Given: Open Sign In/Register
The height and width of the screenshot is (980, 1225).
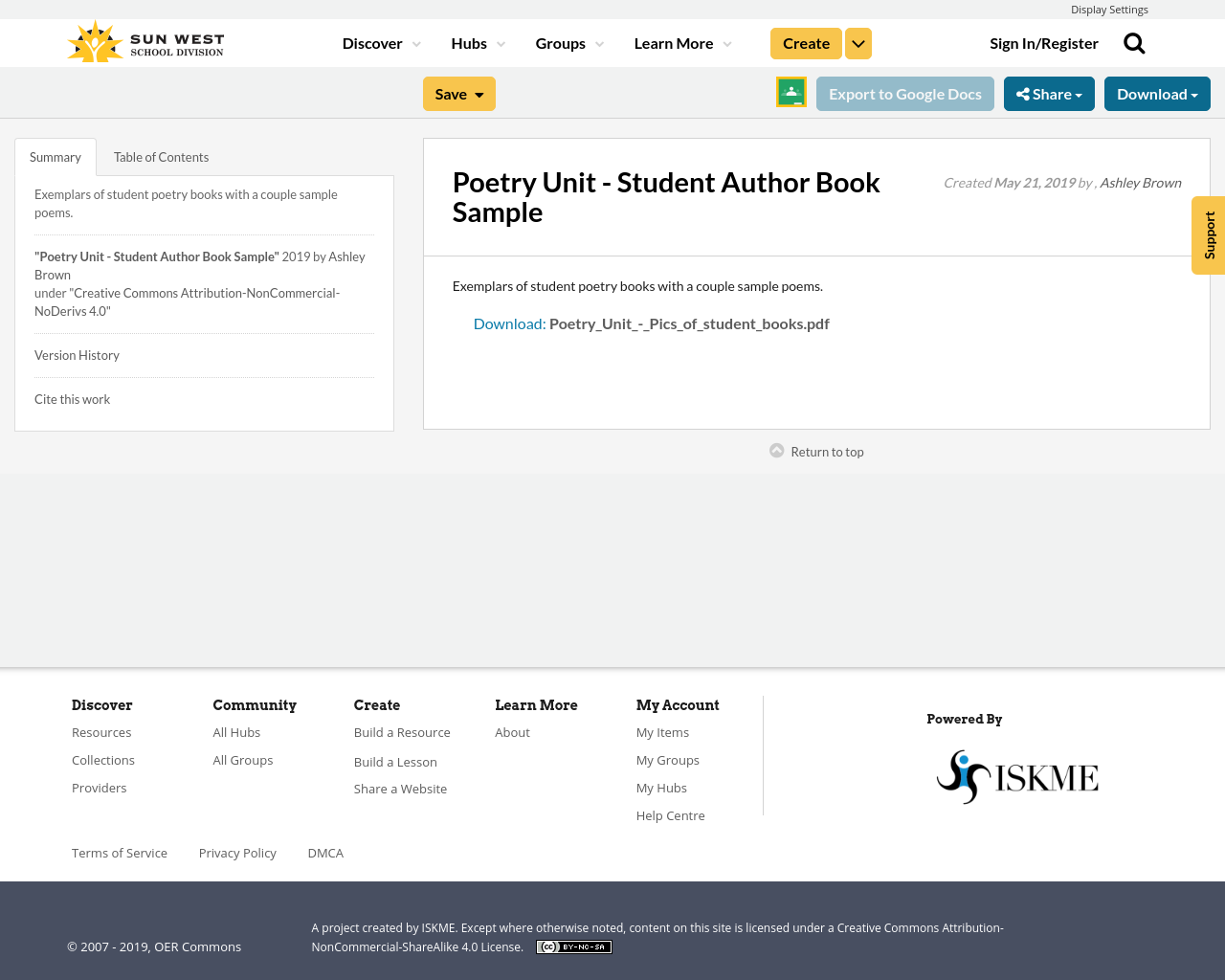Looking at the screenshot, I should 1044,42.
